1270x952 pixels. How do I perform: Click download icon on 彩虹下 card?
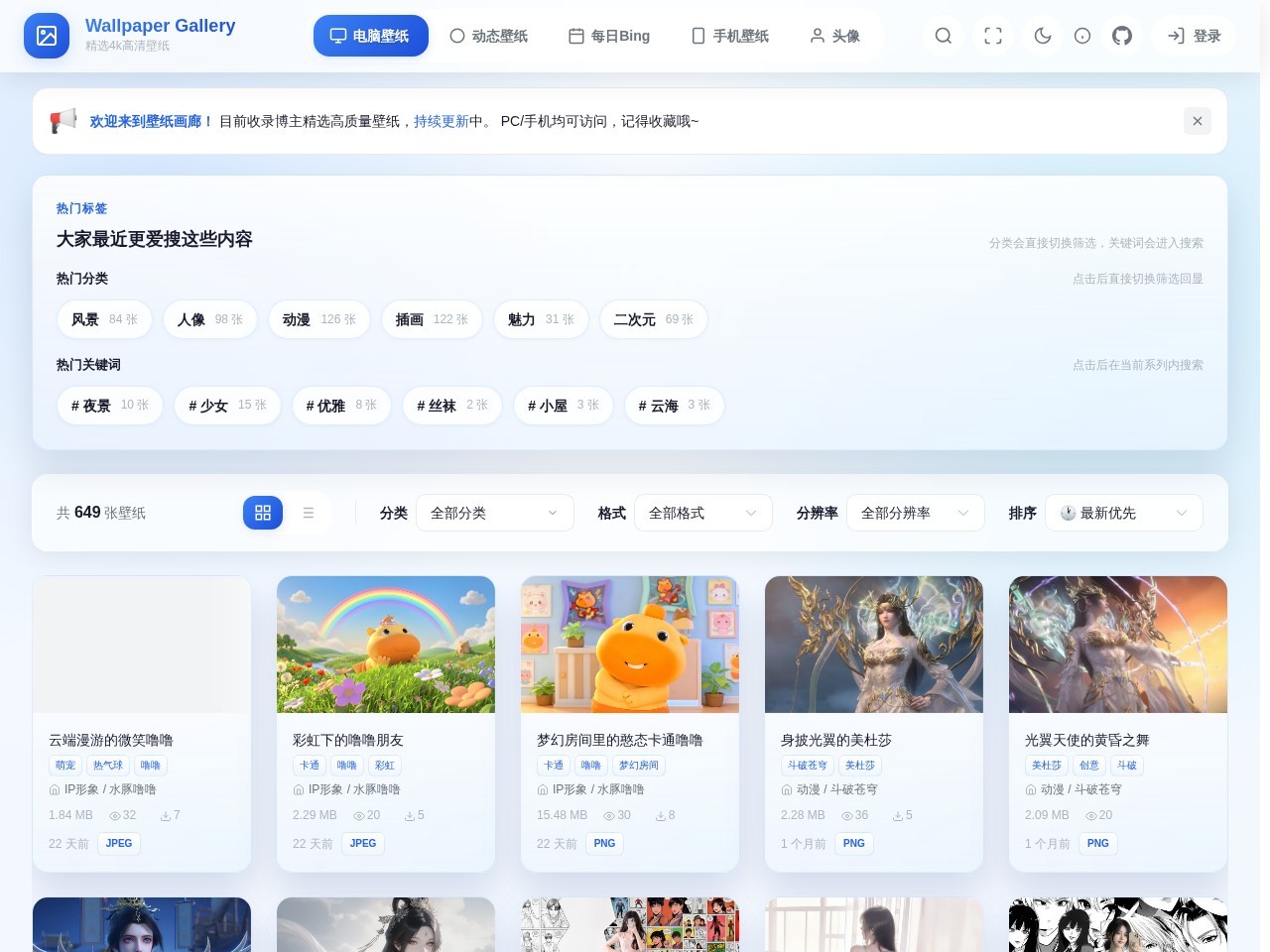[410, 816]
